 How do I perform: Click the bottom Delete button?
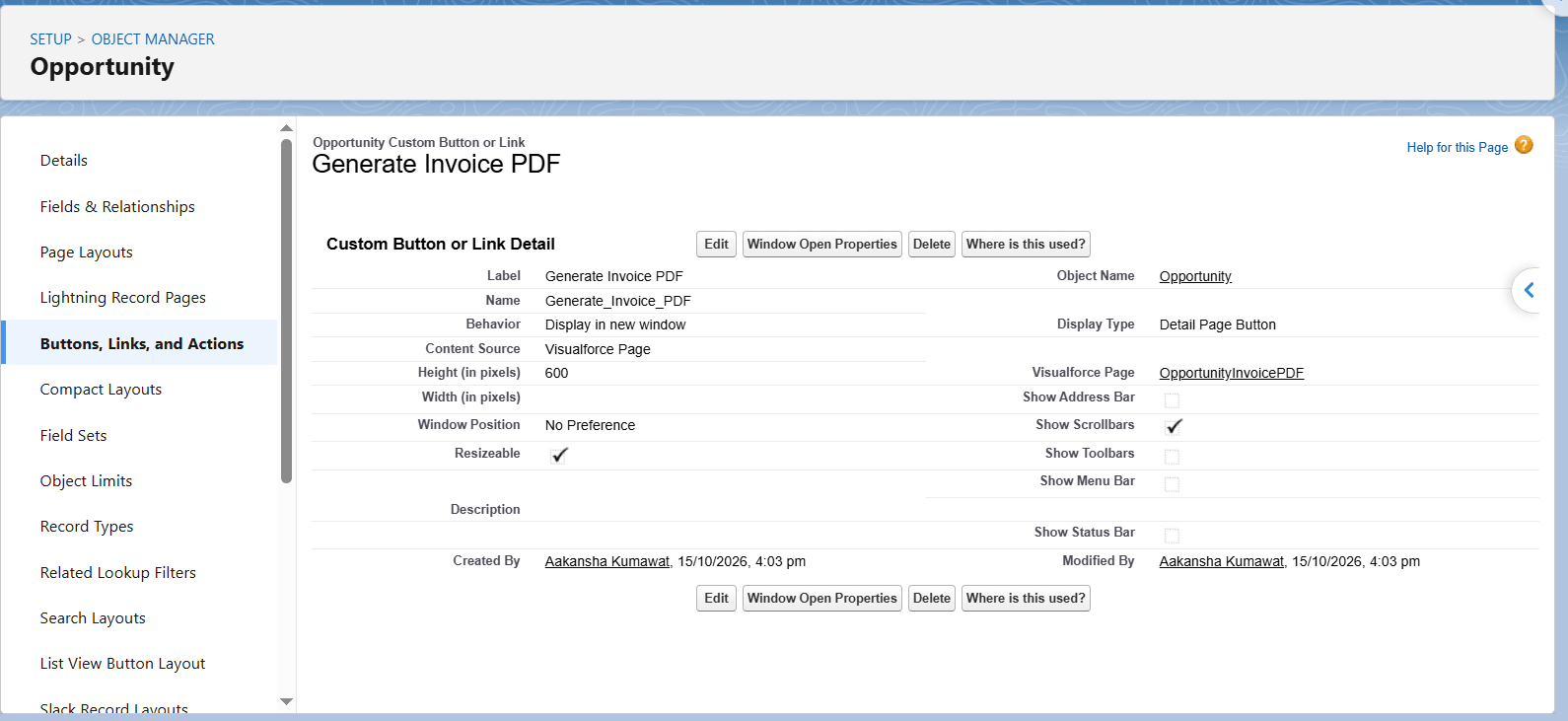point(932,598)
